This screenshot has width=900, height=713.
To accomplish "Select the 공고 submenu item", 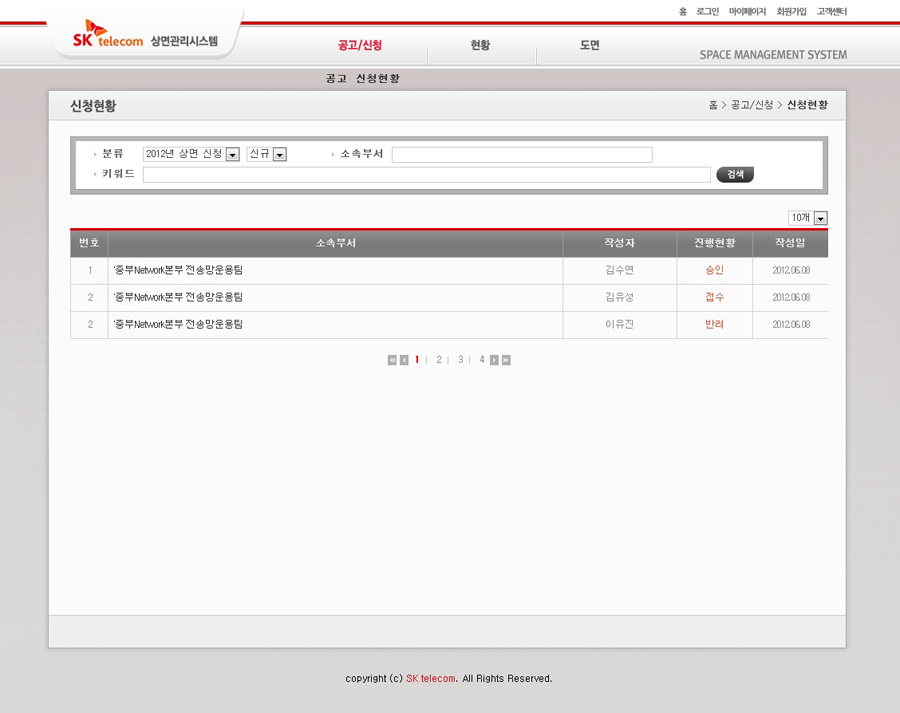I will click(336, 78).
